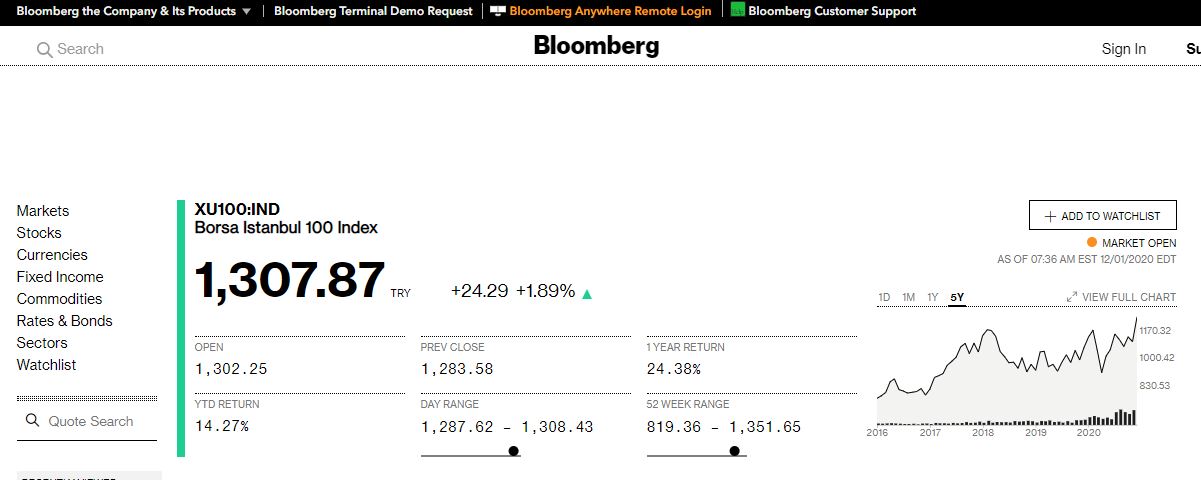Click the Bloomberg Anywhere monitor icon

pyautogui.click(x=497, y=11)
